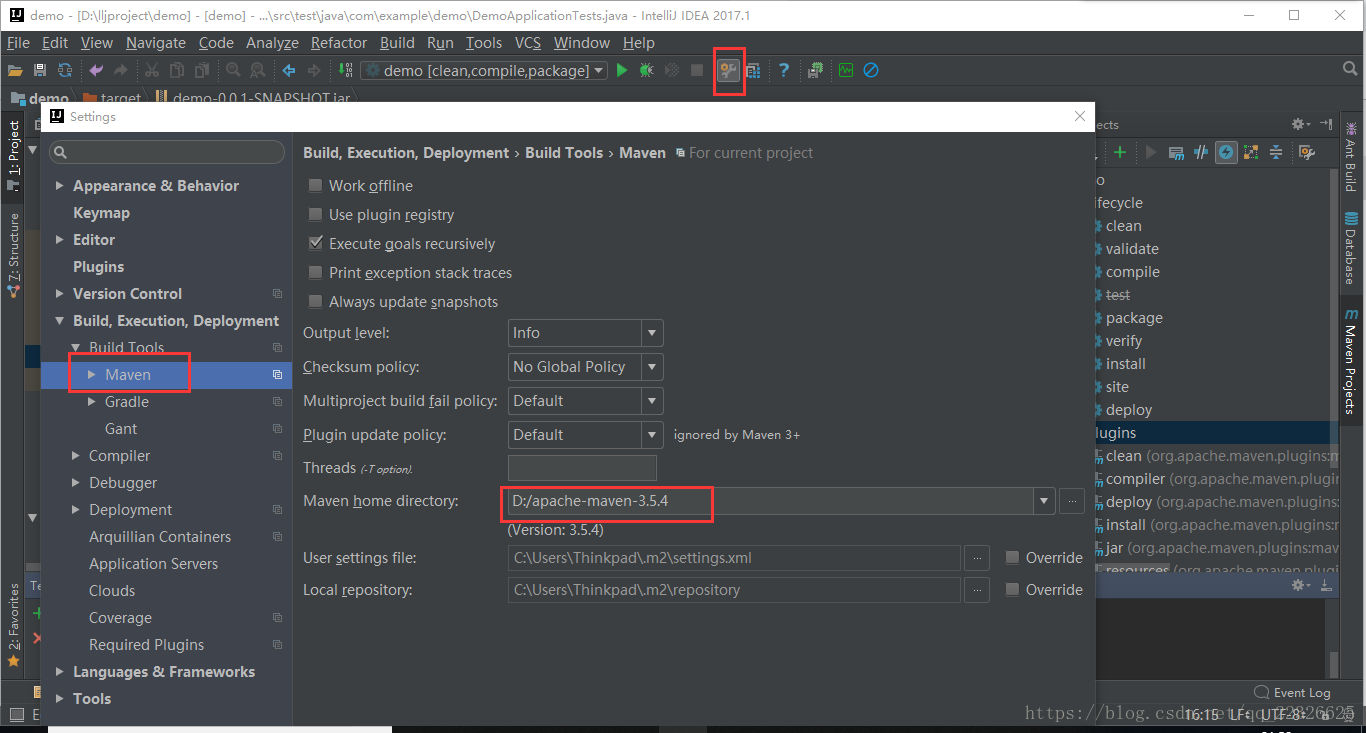The height and width of the screenshot is (733, 1366).
Task: Click the green monitor toolbar icon
Action: pos(846,70)
